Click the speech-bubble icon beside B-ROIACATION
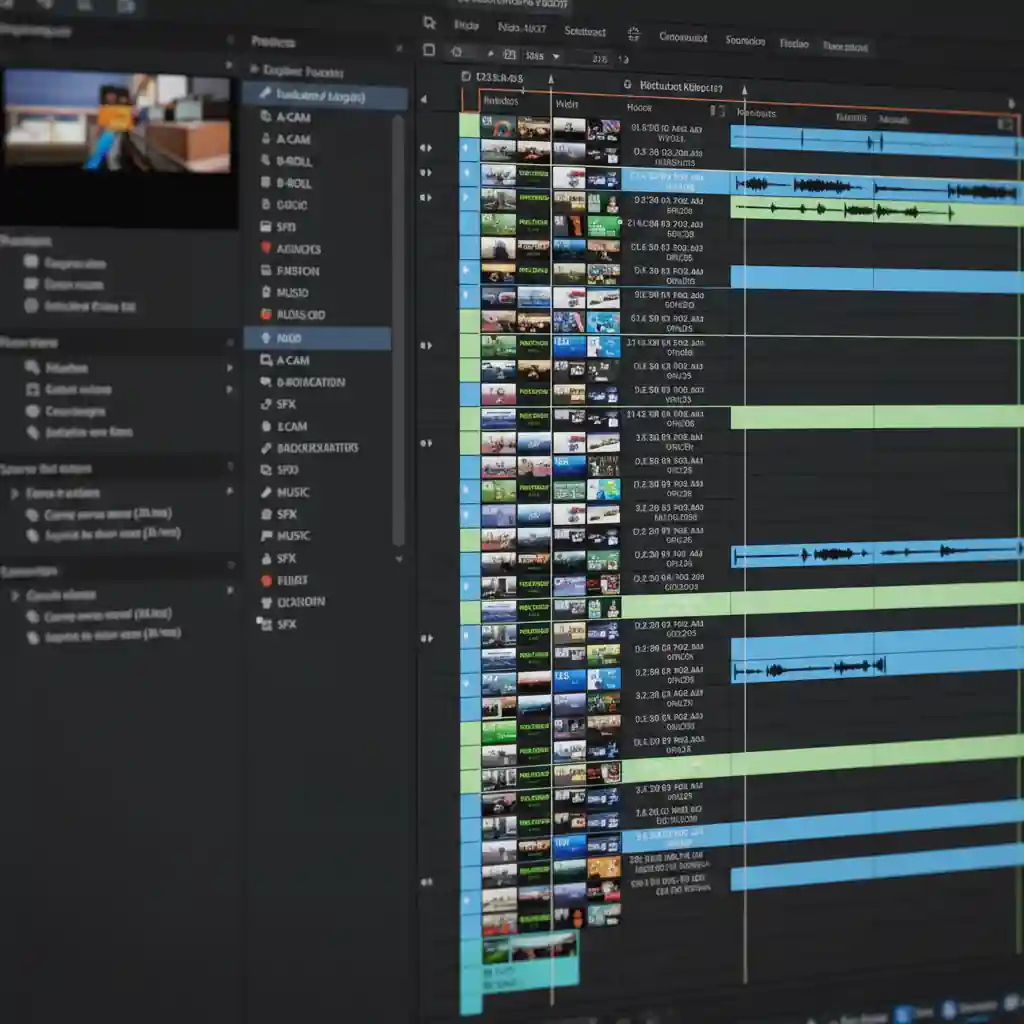Viewport: 1024px width, 1024px height. 266,381
